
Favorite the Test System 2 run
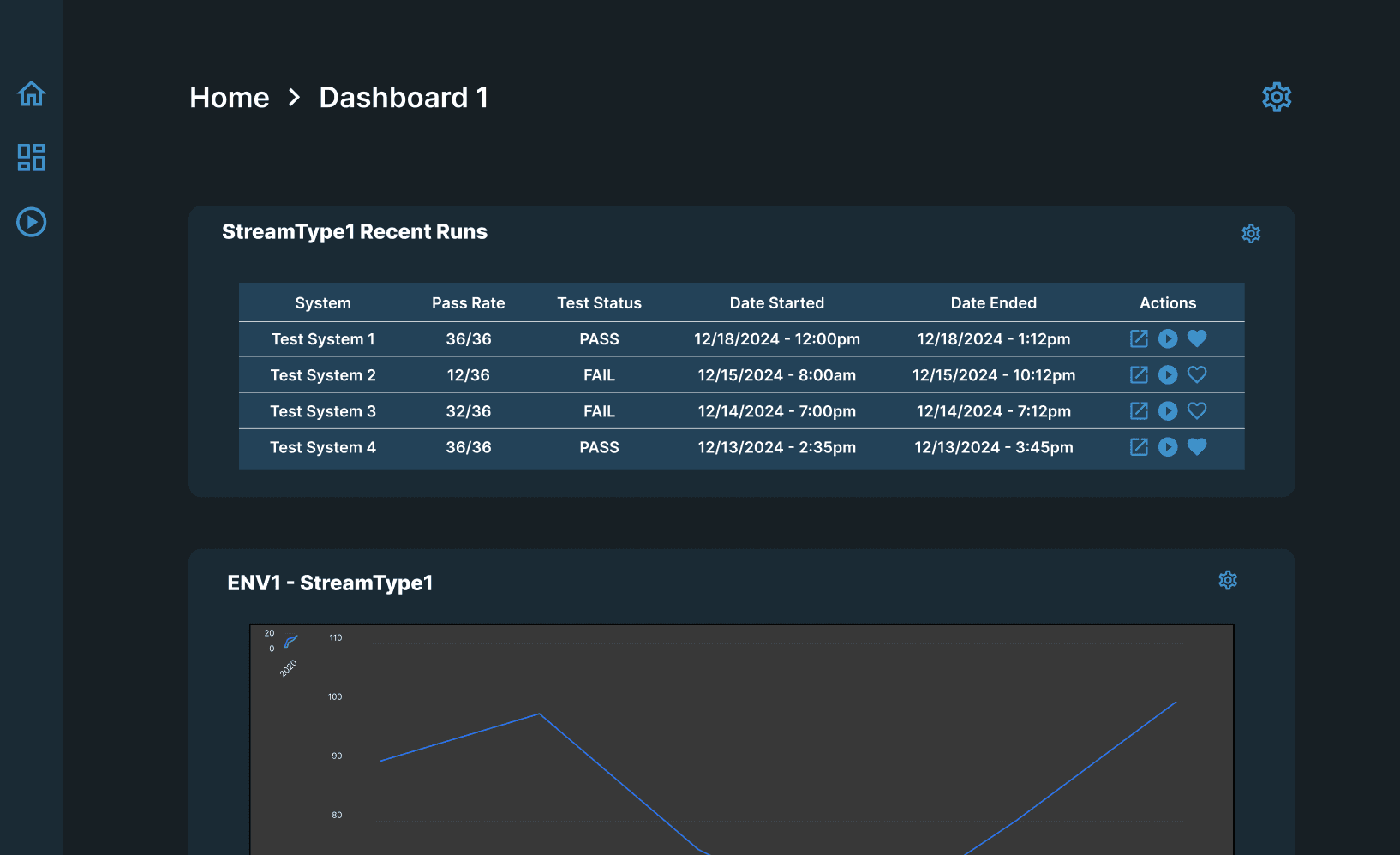click(1197, 374)
